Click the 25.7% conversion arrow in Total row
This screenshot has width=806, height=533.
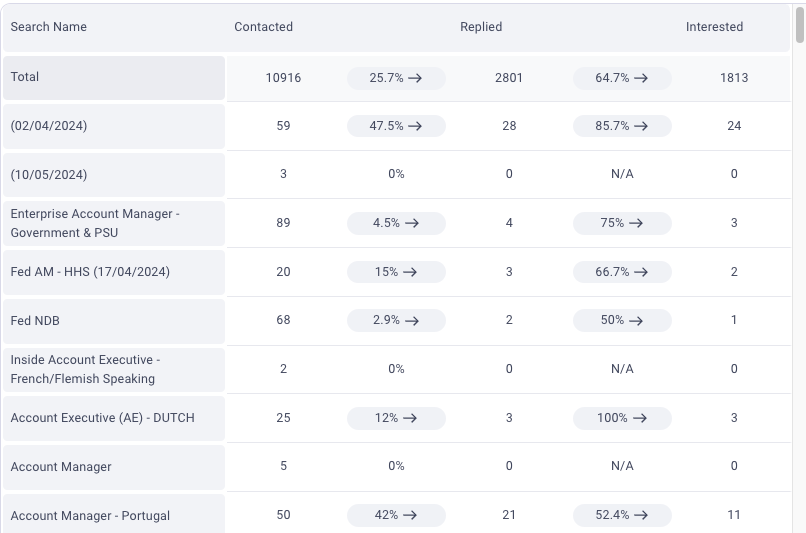point(396,78)
